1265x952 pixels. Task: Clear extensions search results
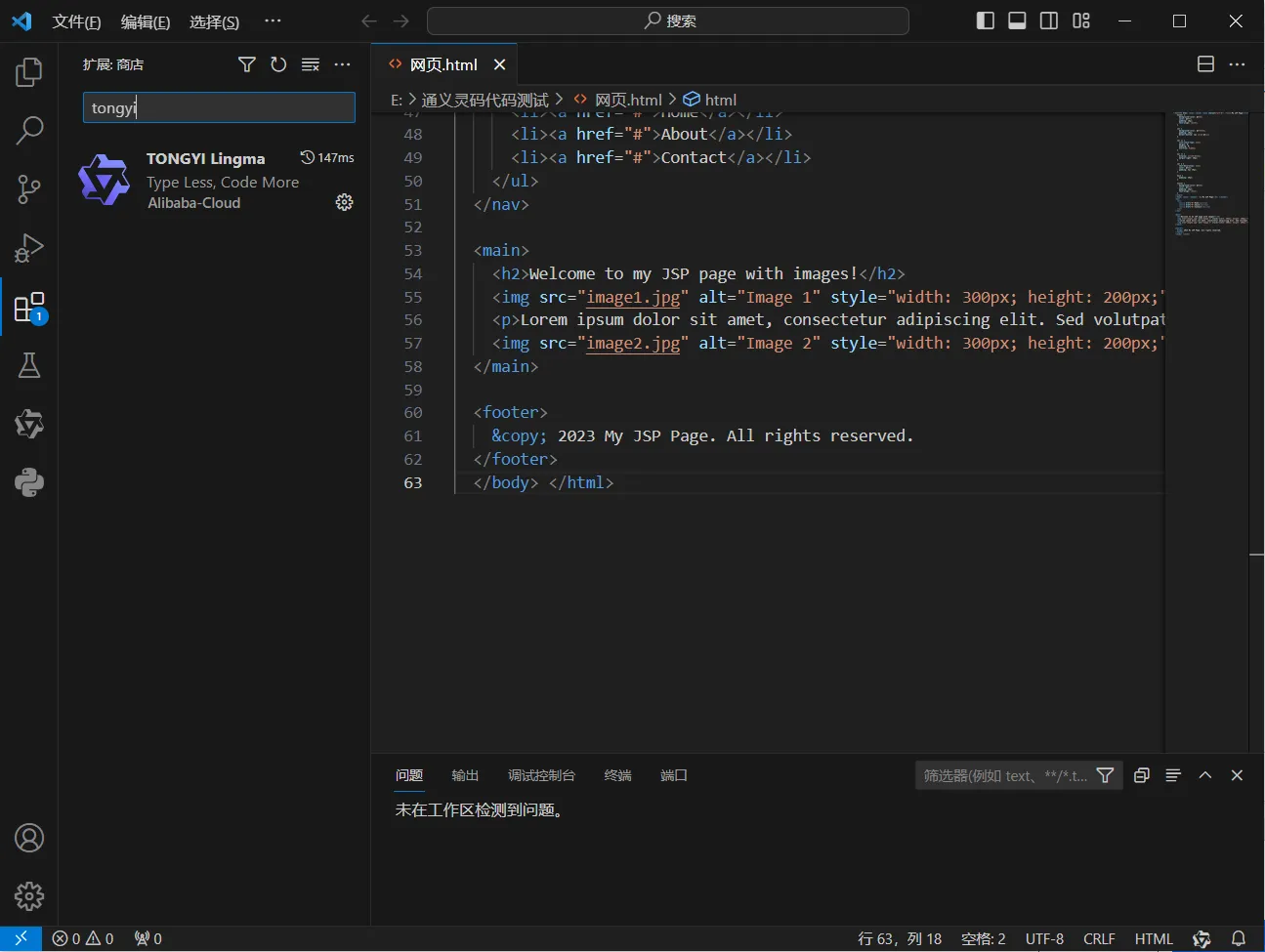[311, 64]
